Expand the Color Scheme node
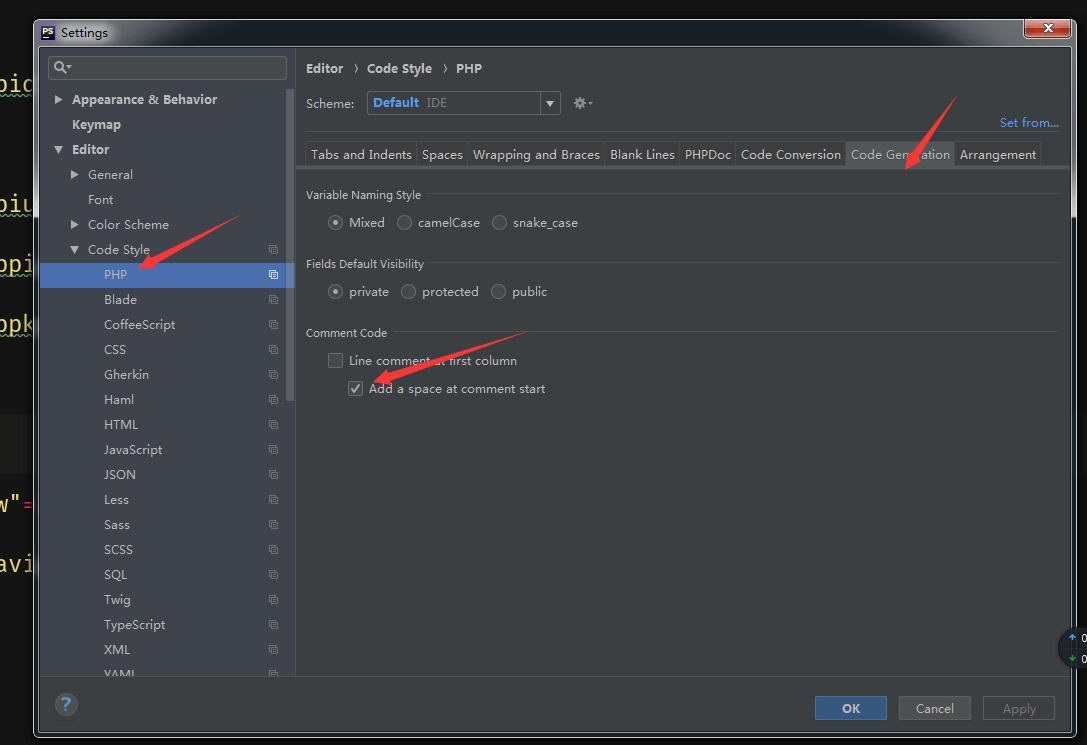Viewport: 1087px width, 745px height. [x=75, y=225]
